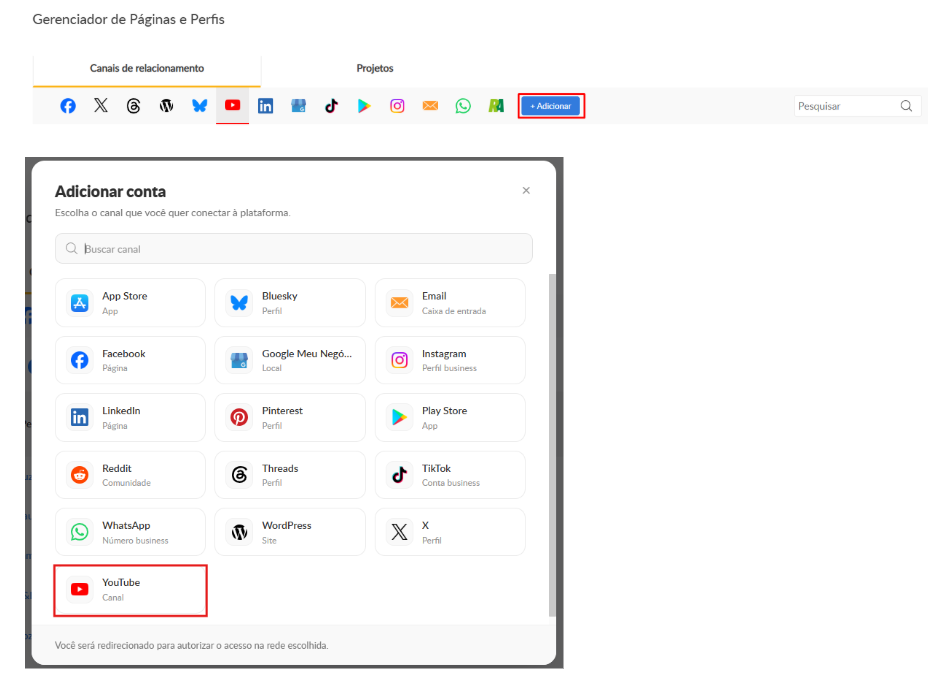Click the magnifier icon in Pesquisar field
Viewport: 945px width, 687px height.
click(906, 106)
